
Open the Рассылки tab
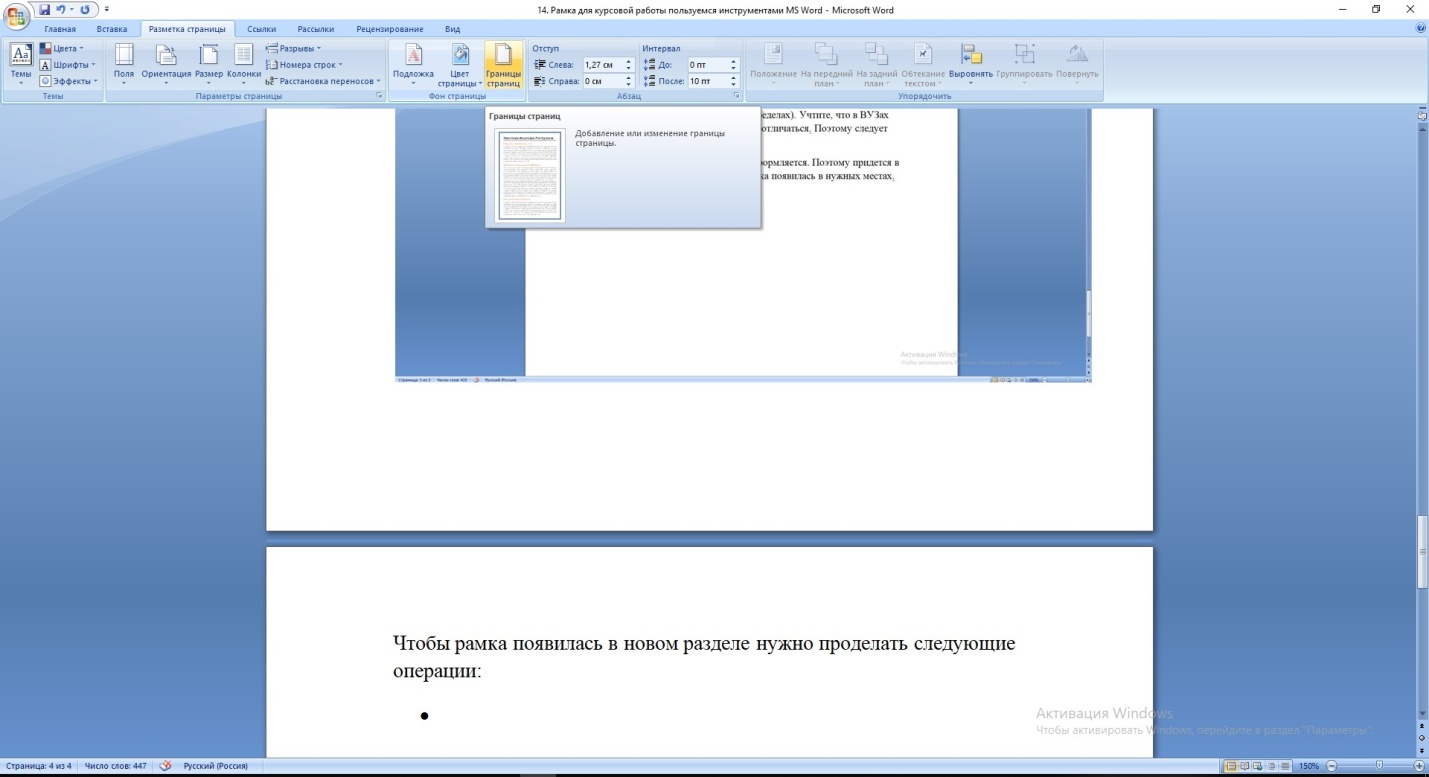pos(316,29)
